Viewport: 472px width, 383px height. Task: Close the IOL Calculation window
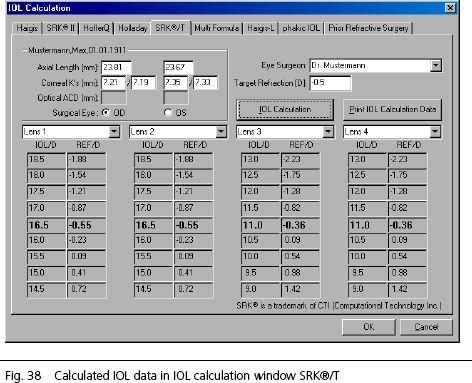click(x=450, y=8)
